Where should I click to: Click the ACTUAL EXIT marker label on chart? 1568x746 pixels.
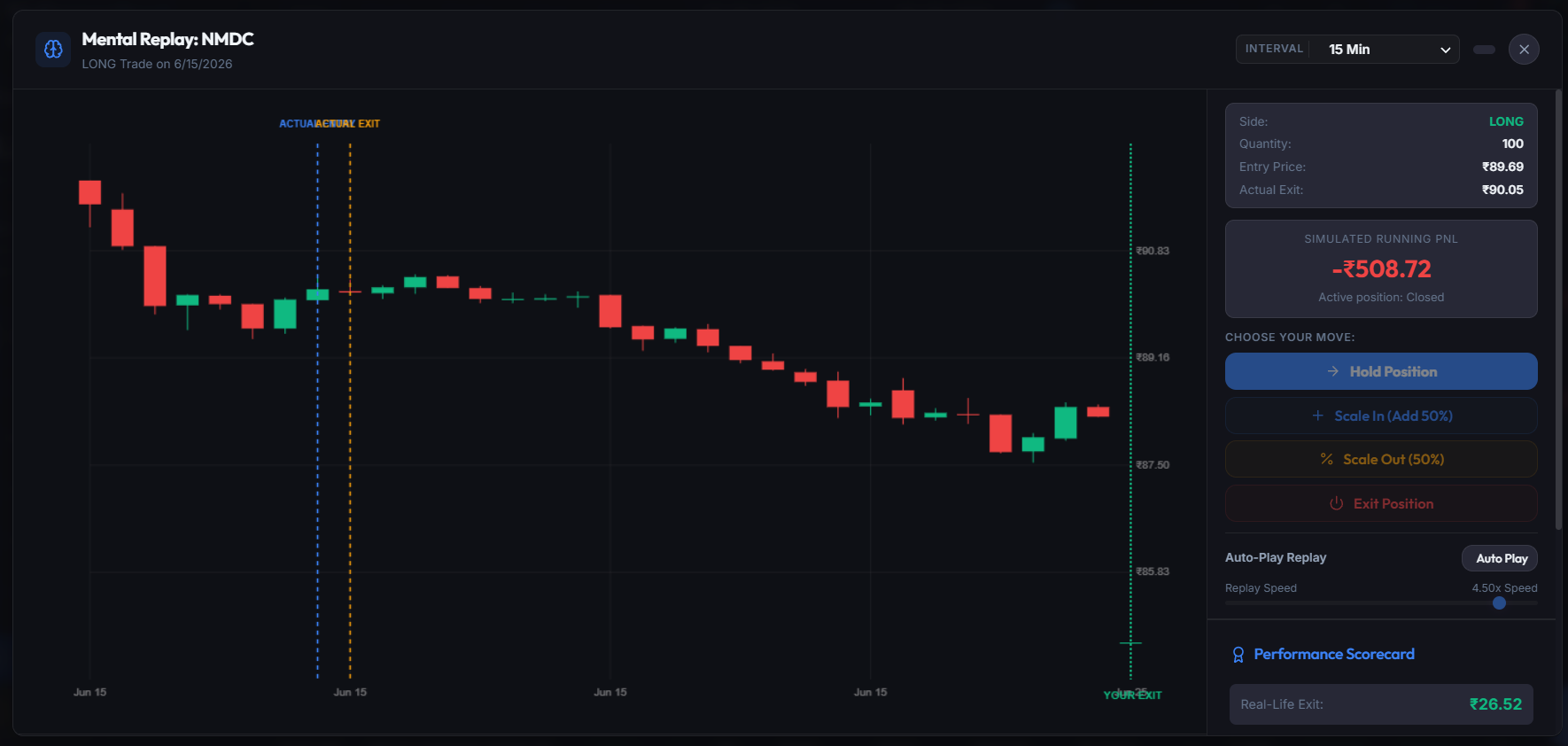[348, 124]
